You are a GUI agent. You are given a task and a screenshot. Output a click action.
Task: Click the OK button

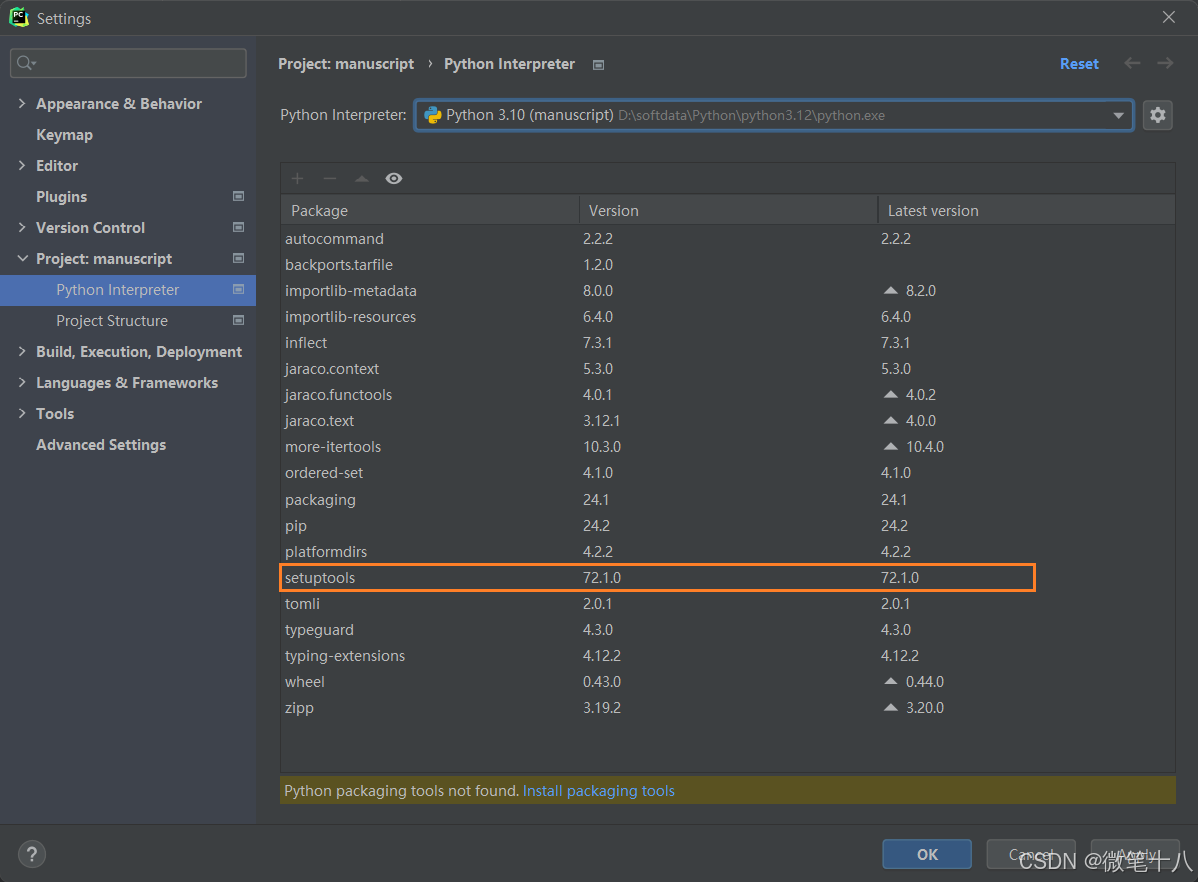[927, 854]
